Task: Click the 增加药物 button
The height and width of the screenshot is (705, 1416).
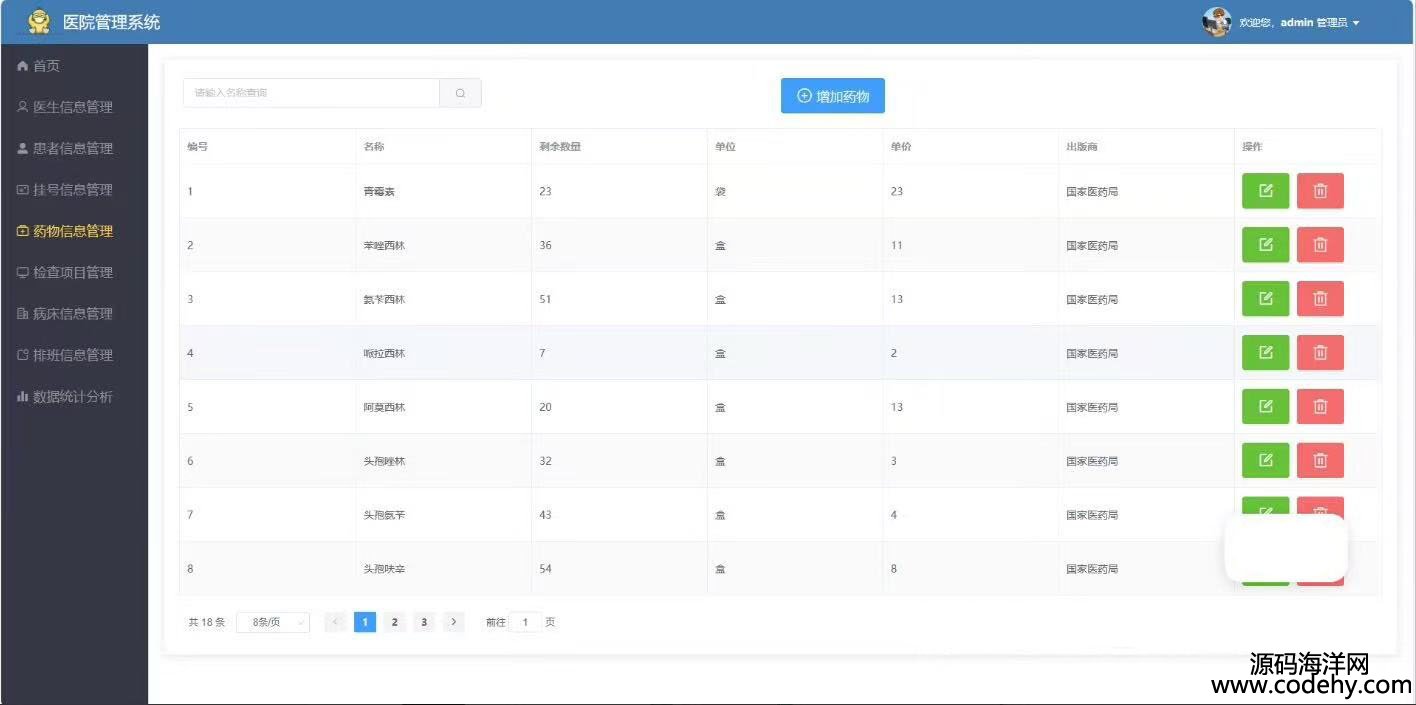Action: coord(832,96)
